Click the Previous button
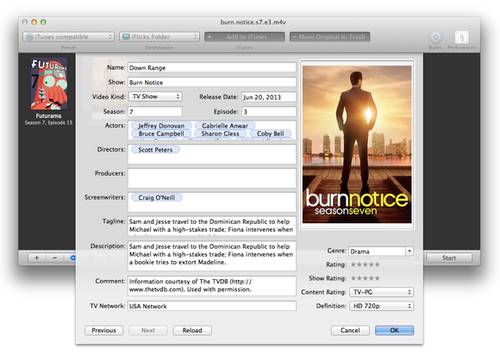The width and height of the screenshot is (500, 361). pyautogui.click(x=104, y=330)
